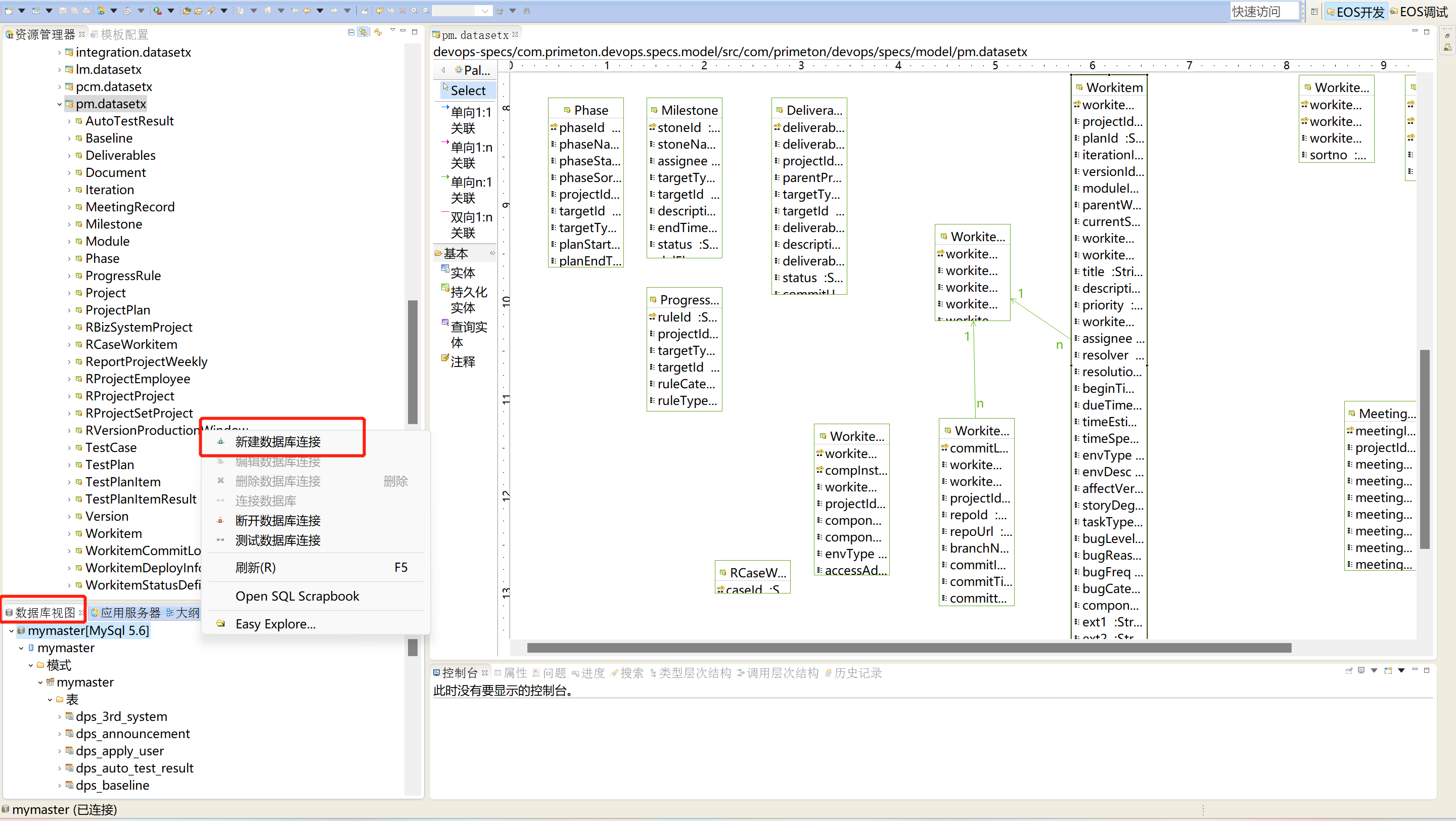Image resolution: width=1456 pixels, height=821 pixels.
Task: Click the collapse all icon in resource manager
Action: [x=351, y=32]
